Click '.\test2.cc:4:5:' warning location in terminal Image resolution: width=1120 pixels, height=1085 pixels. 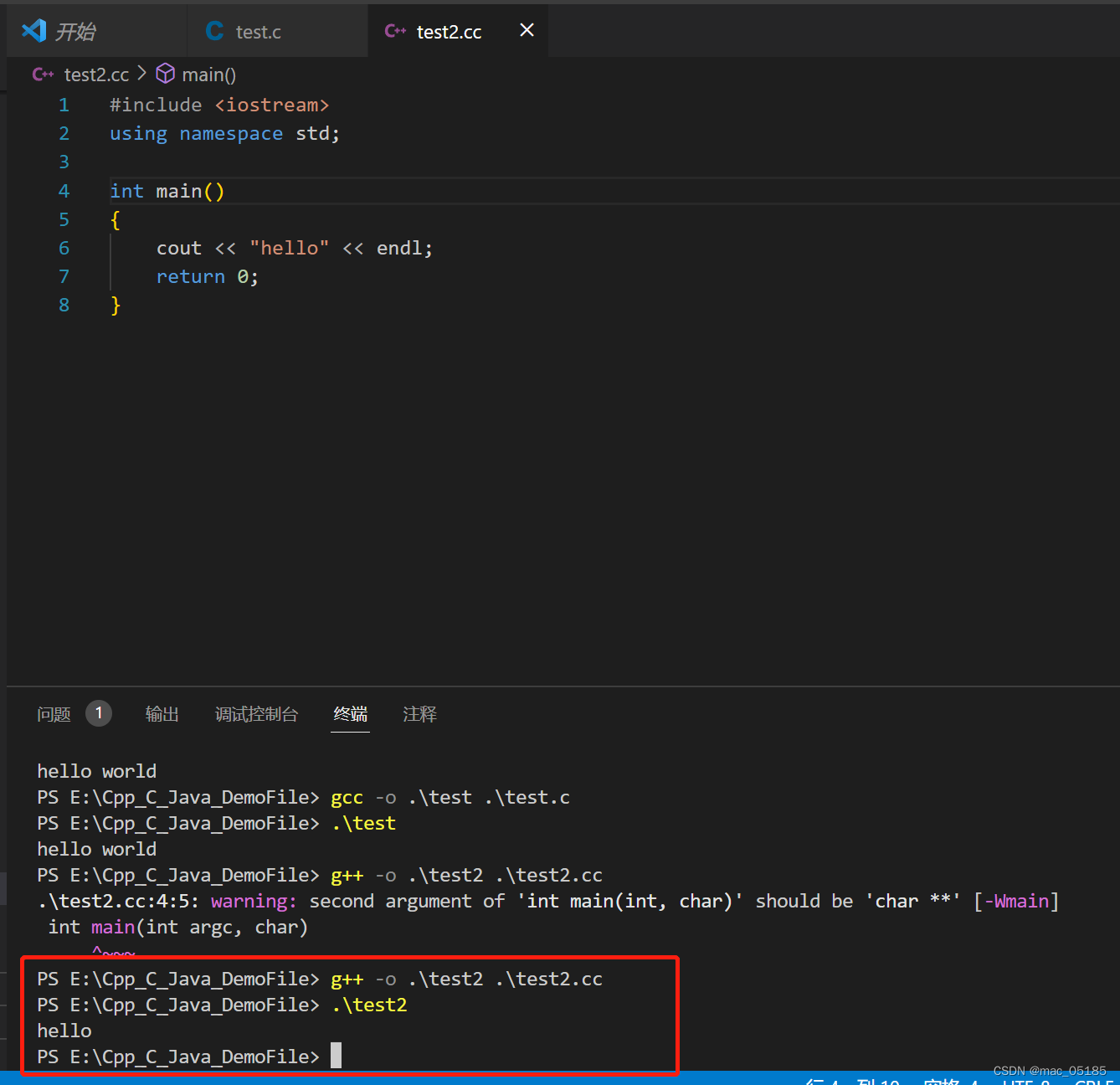pyautogui.click(x=118, y=902)
